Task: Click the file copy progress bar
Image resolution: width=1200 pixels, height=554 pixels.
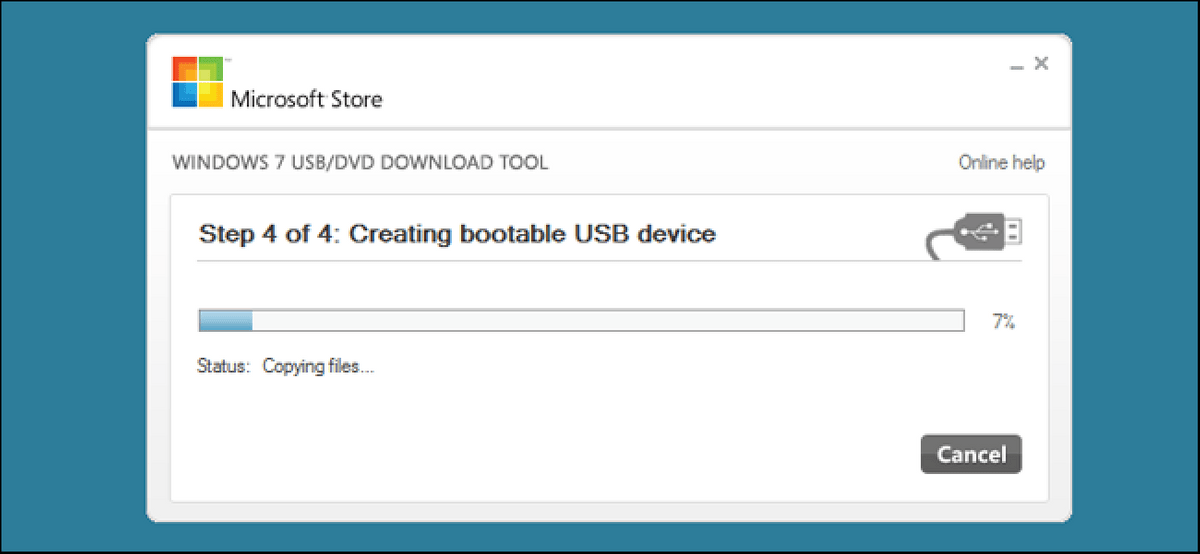Action: pos(581,320)
